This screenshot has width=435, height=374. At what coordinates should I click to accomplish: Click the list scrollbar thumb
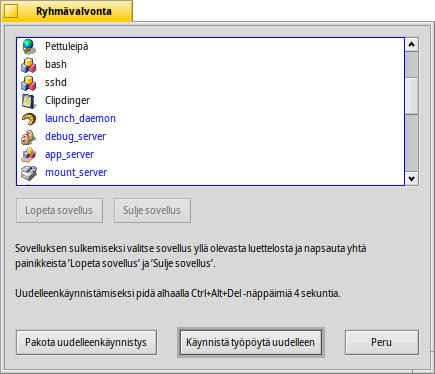(x=412, y=96)
